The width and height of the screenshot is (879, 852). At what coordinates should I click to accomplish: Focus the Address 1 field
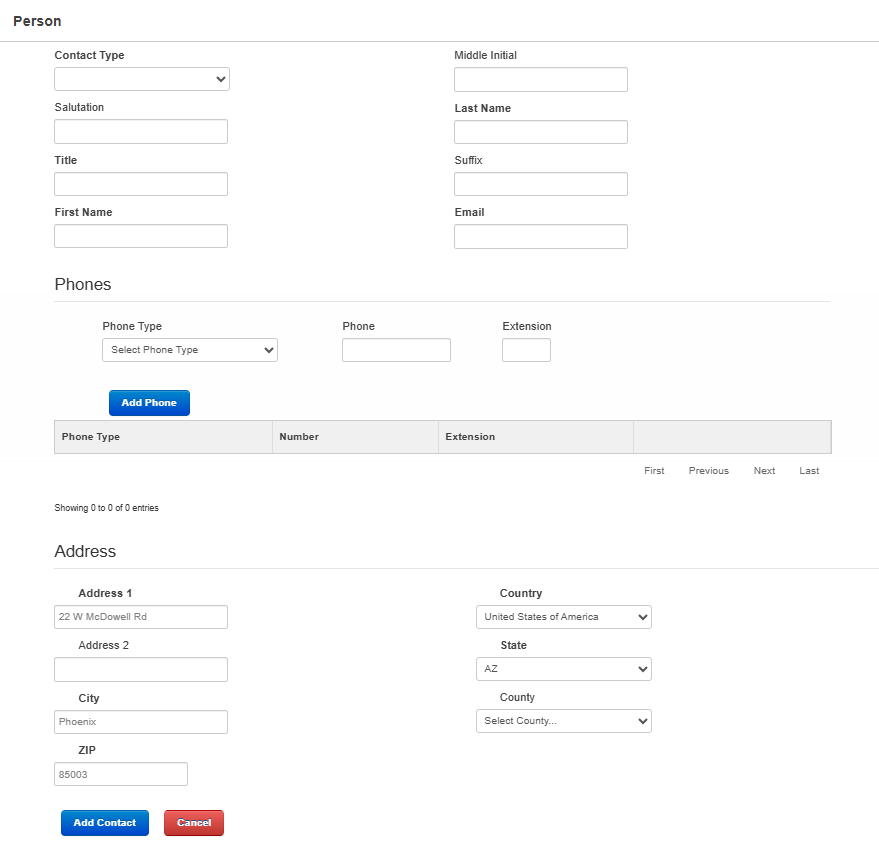coord(141,617)
